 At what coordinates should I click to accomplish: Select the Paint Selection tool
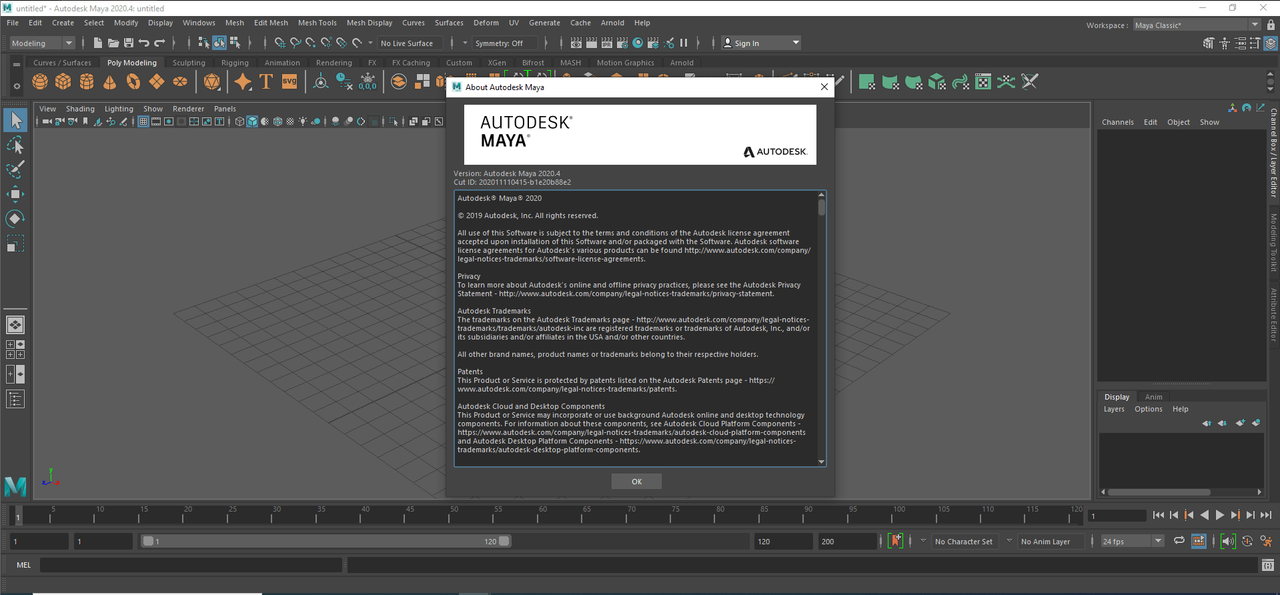tap(15, 170)
